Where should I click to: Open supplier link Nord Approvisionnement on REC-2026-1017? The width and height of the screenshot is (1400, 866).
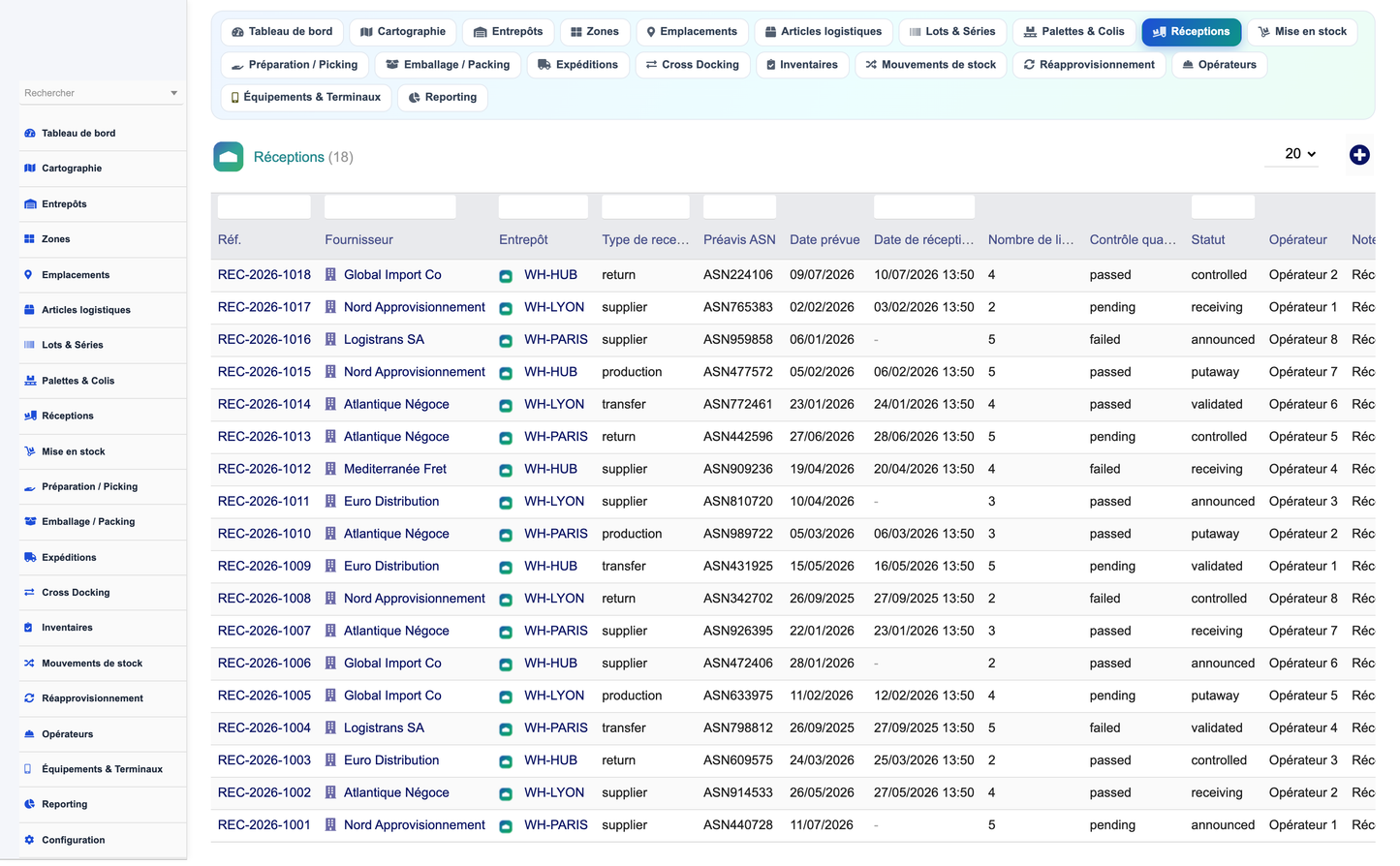click(x=415, y=307)
